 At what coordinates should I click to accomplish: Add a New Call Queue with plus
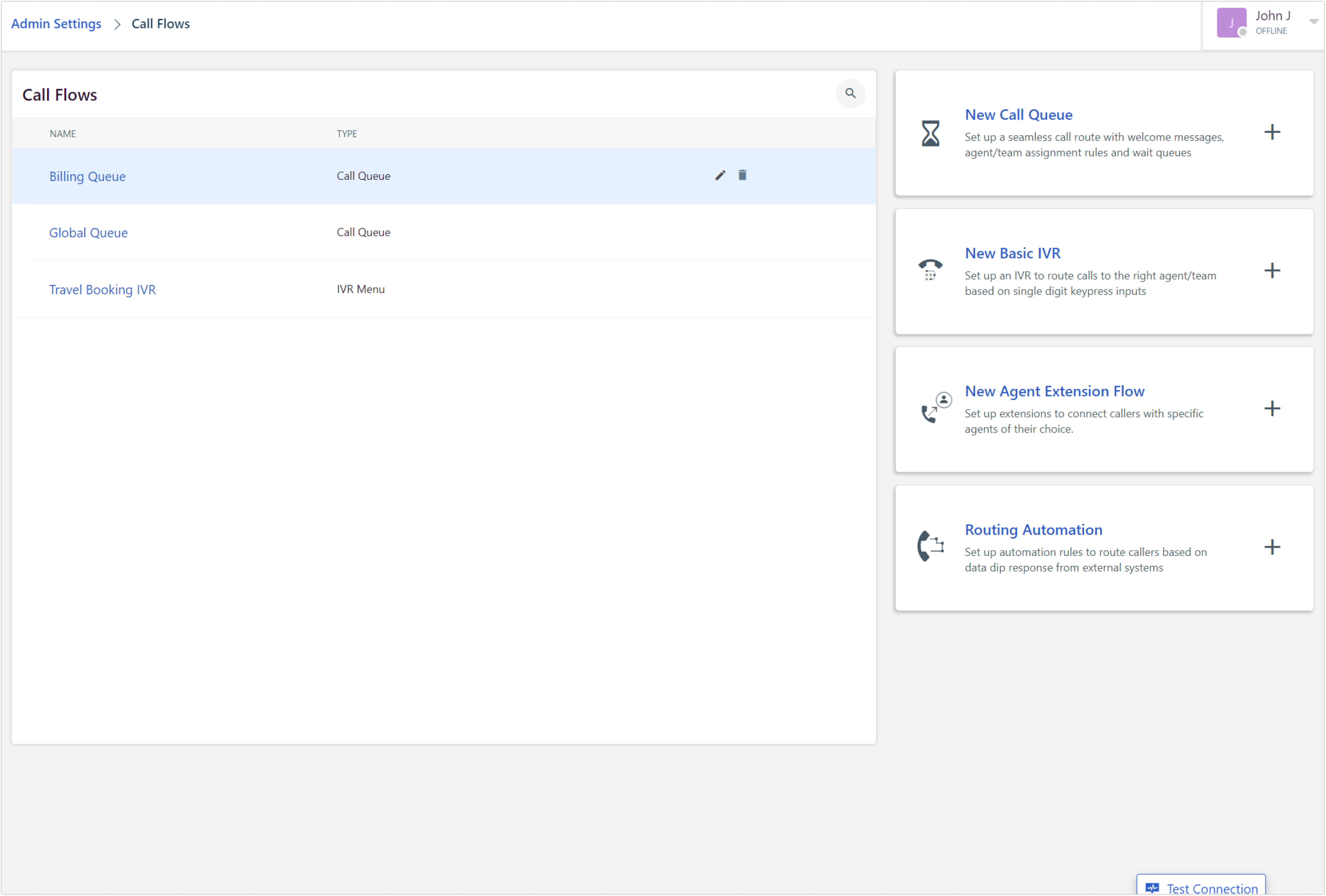[1272, 132]
